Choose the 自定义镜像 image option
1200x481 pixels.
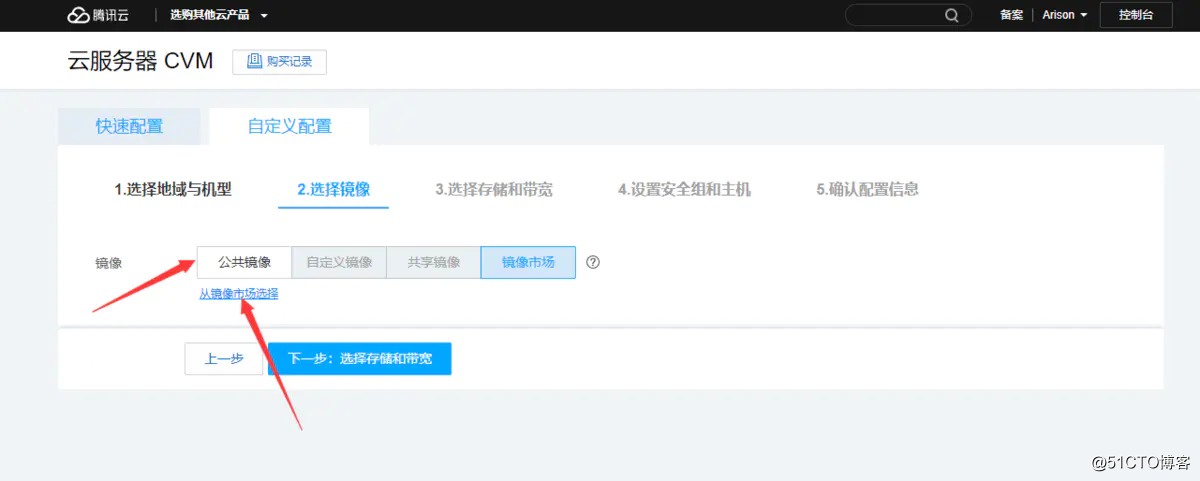point(339,262)
